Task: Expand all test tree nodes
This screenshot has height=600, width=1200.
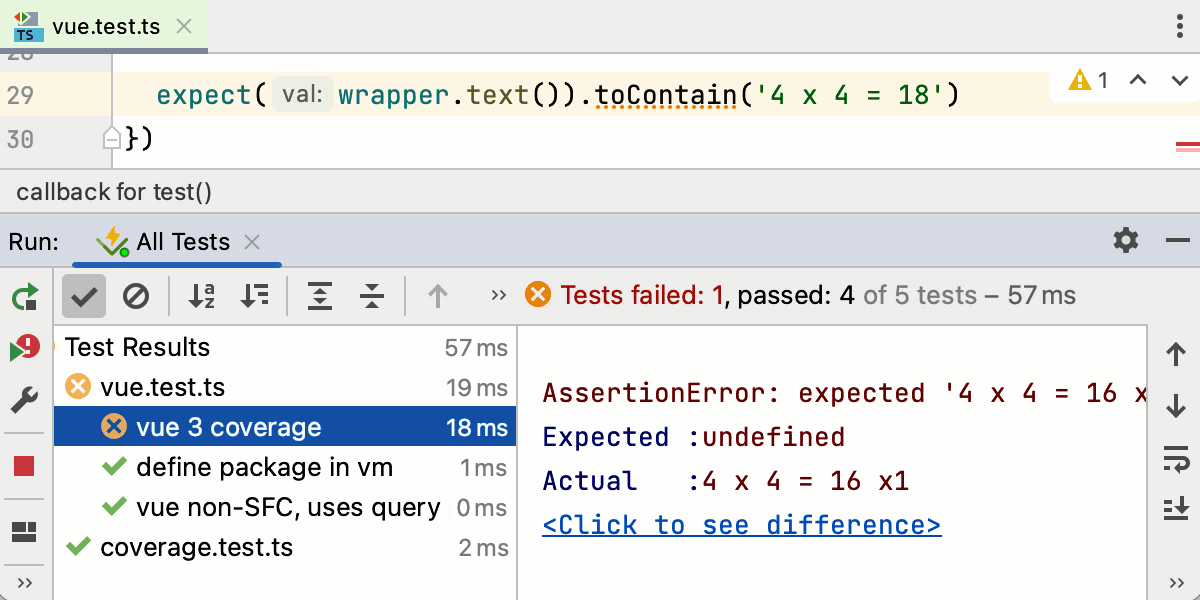Action: 319,296
